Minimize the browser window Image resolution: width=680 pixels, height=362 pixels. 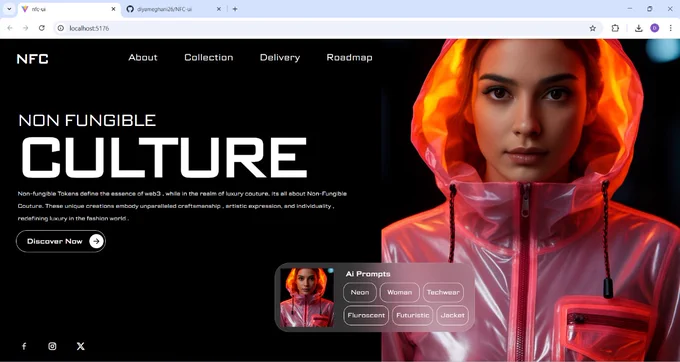coord(630,9)
